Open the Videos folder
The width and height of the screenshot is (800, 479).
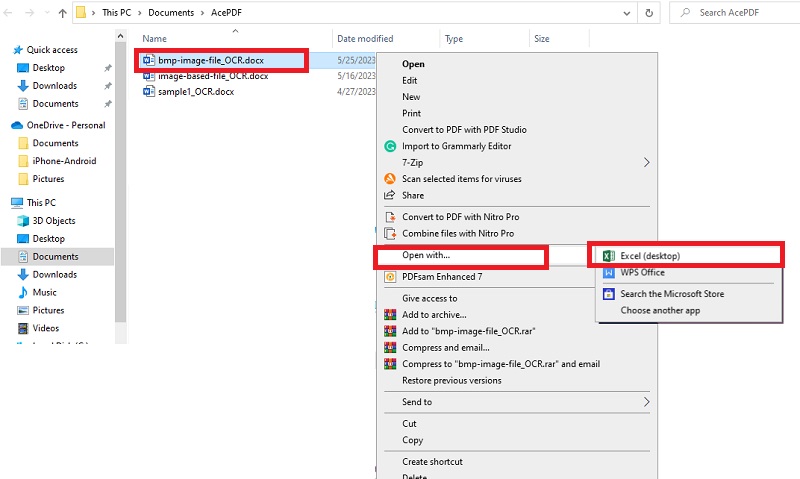[x=45, y=328]
